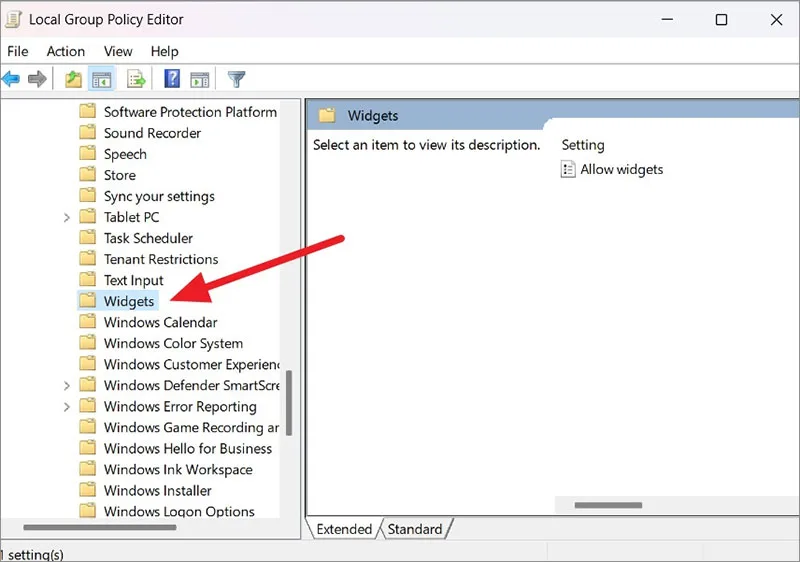The height and width of the screenshot is (562, 800).
Task: Click tree pane vertical scrollbar thumb
Action: 289,403
